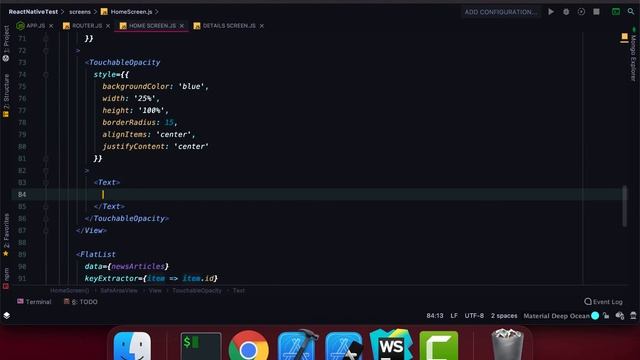Screen dimensions: 640x360
Task: Click the borderRadius value 15
Action: coord(169,122)
